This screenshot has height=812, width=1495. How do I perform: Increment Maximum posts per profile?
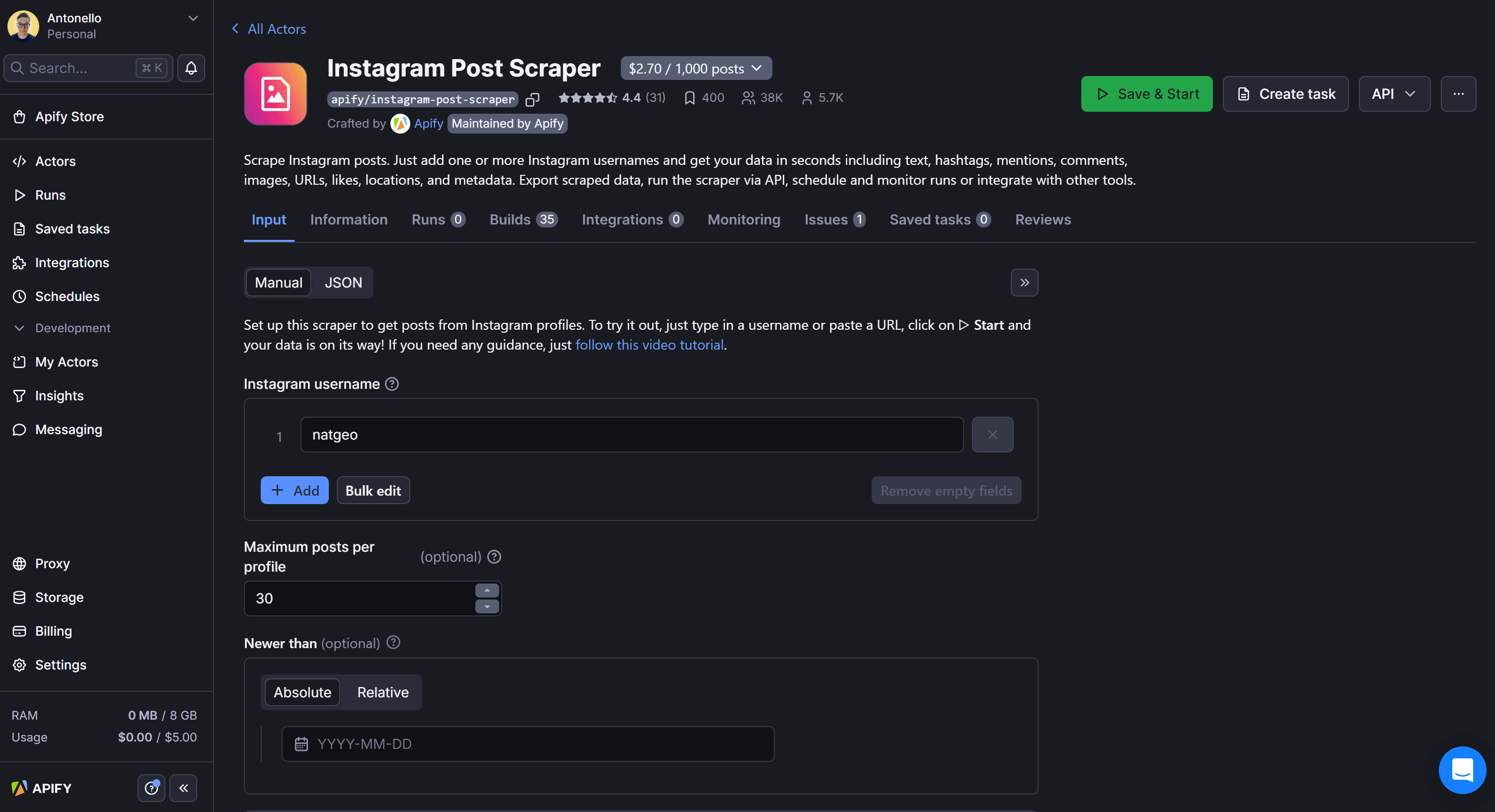pos(487,590)
